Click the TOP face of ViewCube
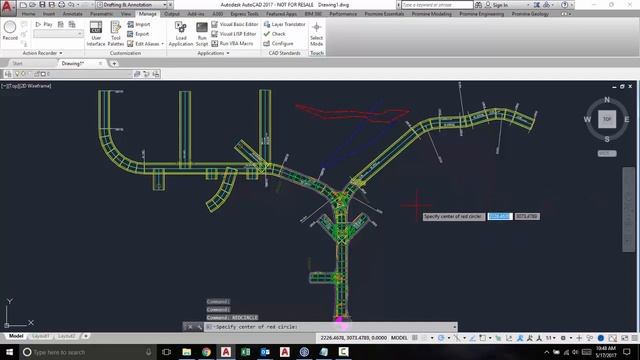This screenshot has width=640, height=360. pos(607,119)
